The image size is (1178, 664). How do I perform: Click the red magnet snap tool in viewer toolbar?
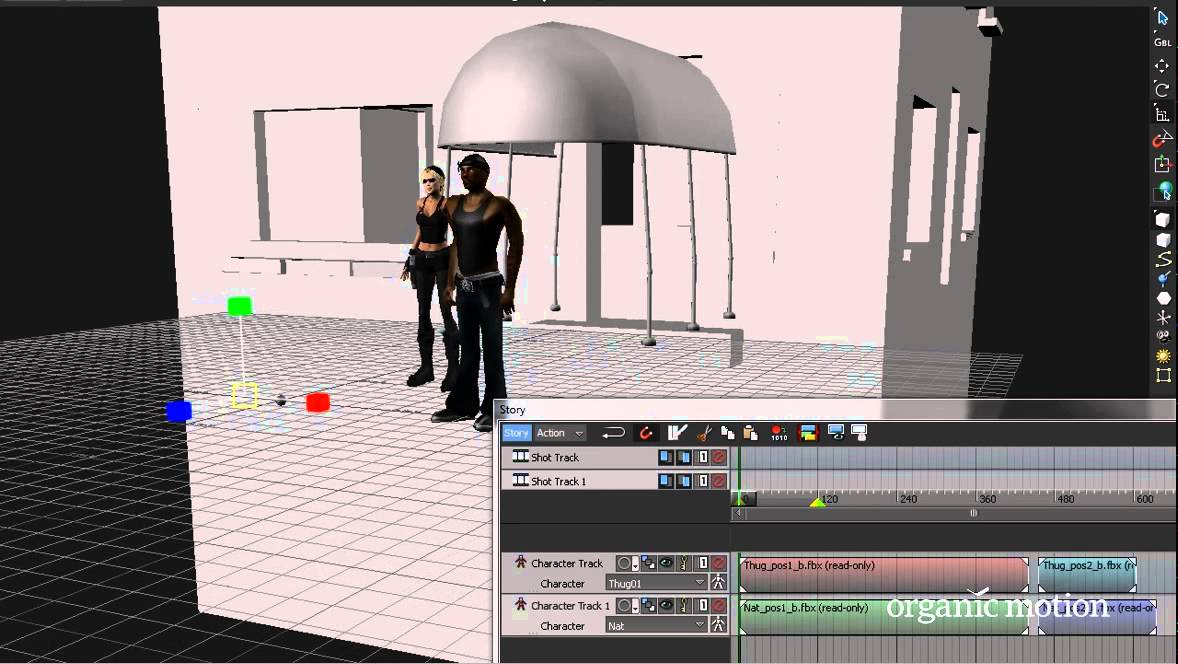click(x=1162, y=138)
